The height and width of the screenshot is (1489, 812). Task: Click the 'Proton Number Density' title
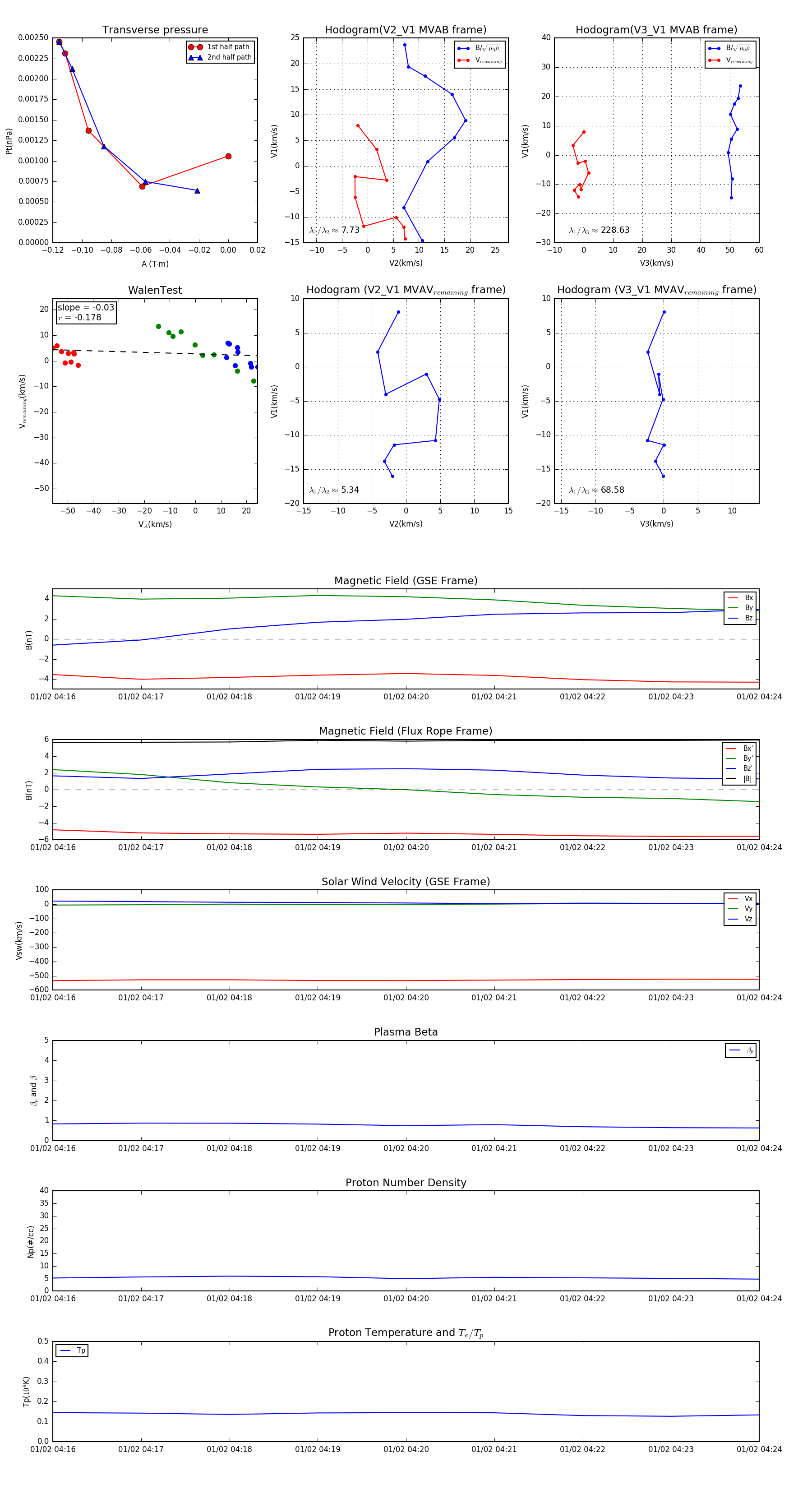(406, 1183)
